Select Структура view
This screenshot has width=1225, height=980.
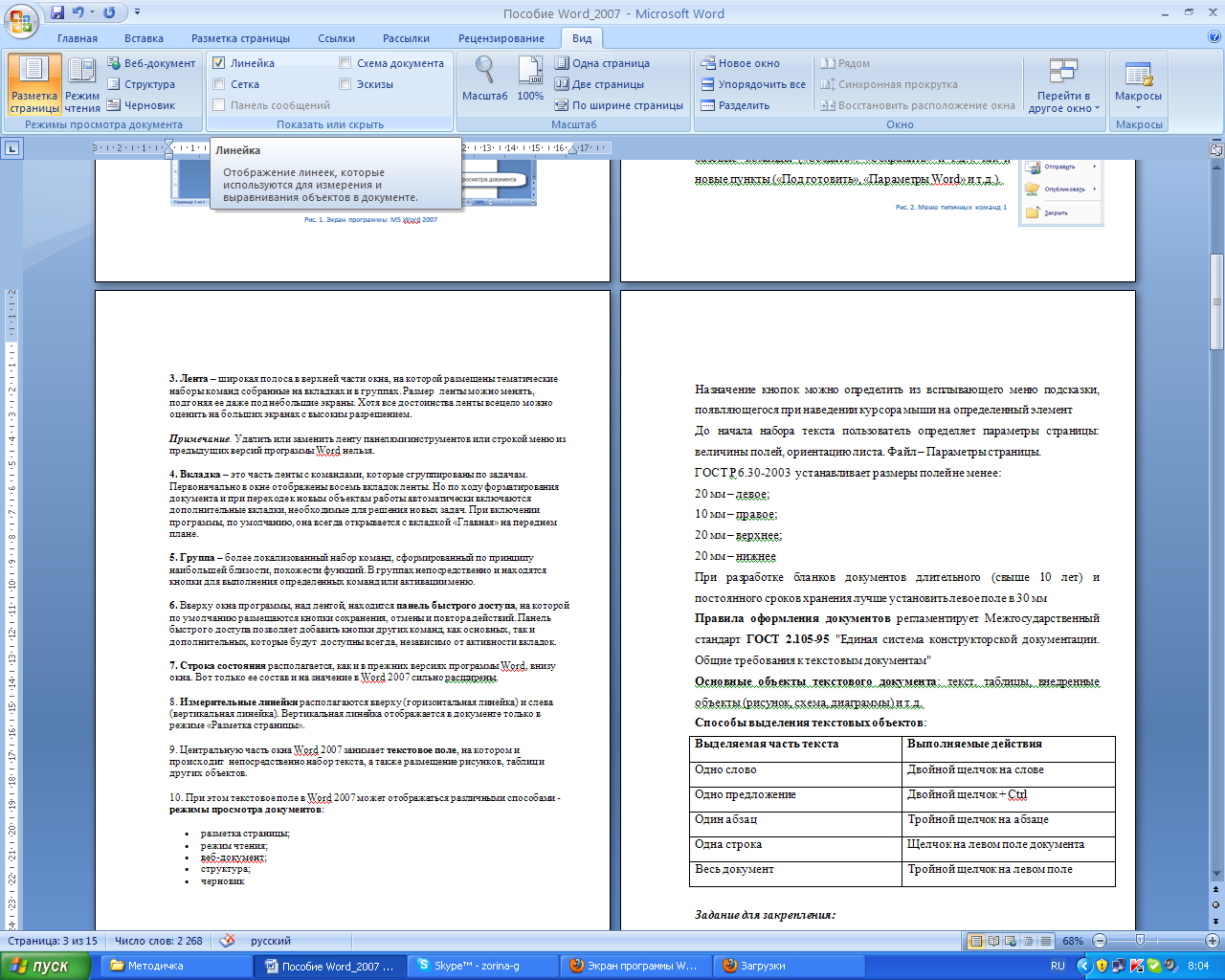pos(141,84)
